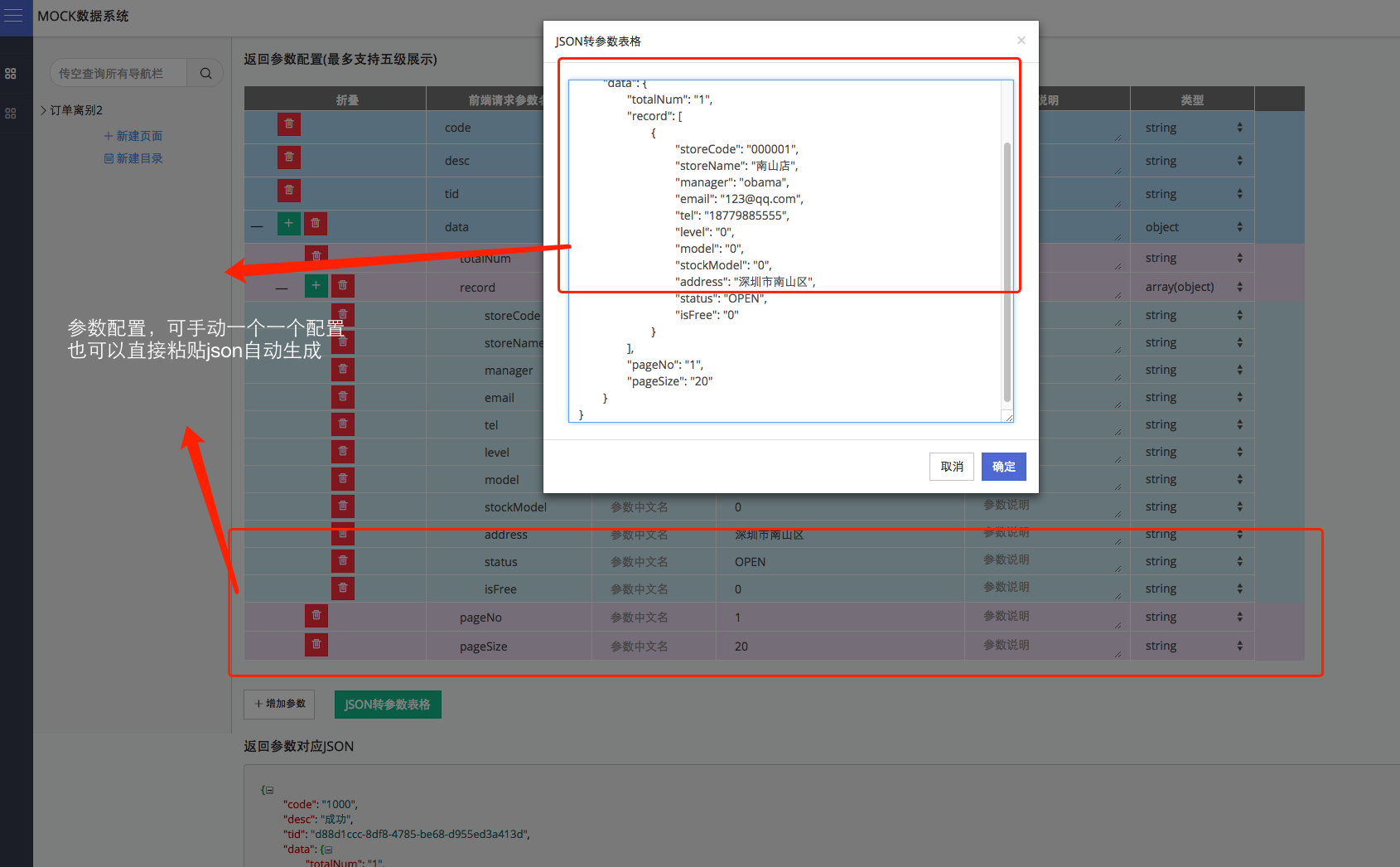The width and height of the screenshot is (1400, 867).
Task: Delete the code parameter row
Action: click(289, 124)
